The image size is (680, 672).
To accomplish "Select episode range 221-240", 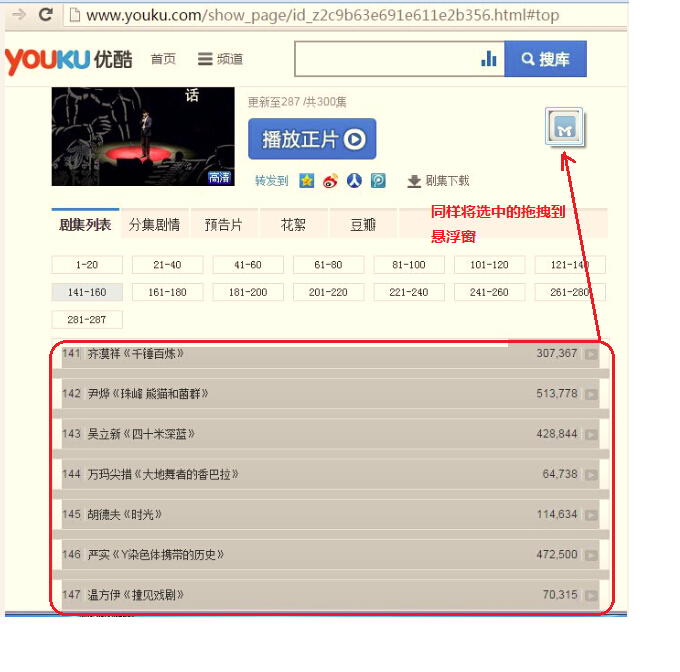I will pyautogui.click(x=409, y=292).
